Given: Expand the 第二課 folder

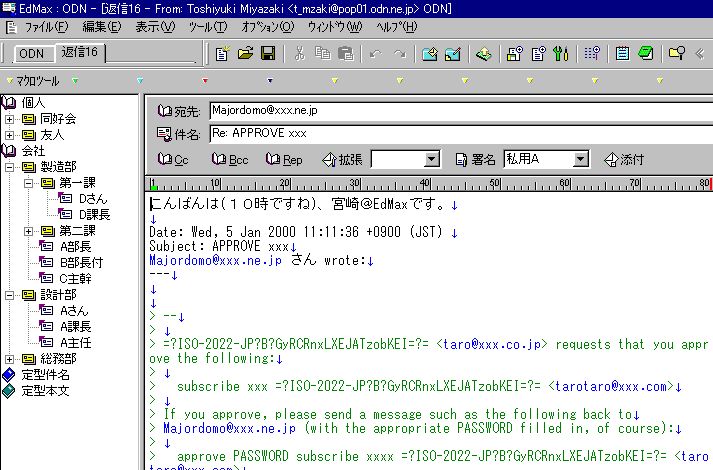Looking at the screenshot, I should pos(28,231).
